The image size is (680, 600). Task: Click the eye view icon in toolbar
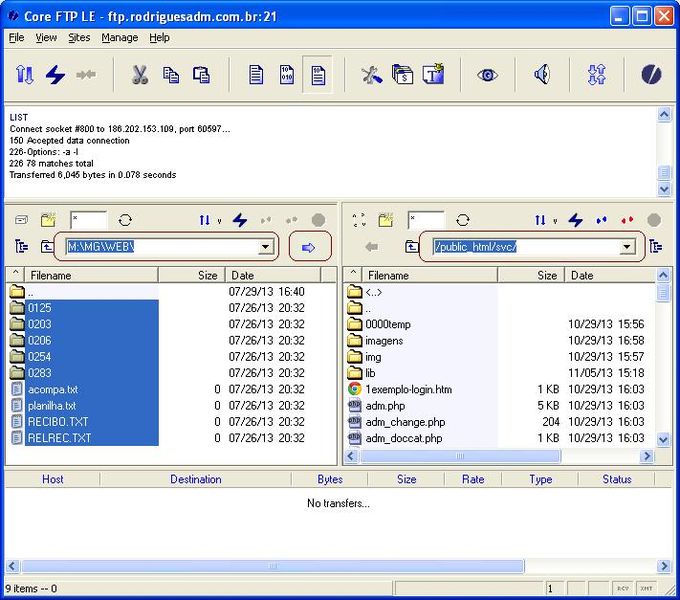pos(487,75)
